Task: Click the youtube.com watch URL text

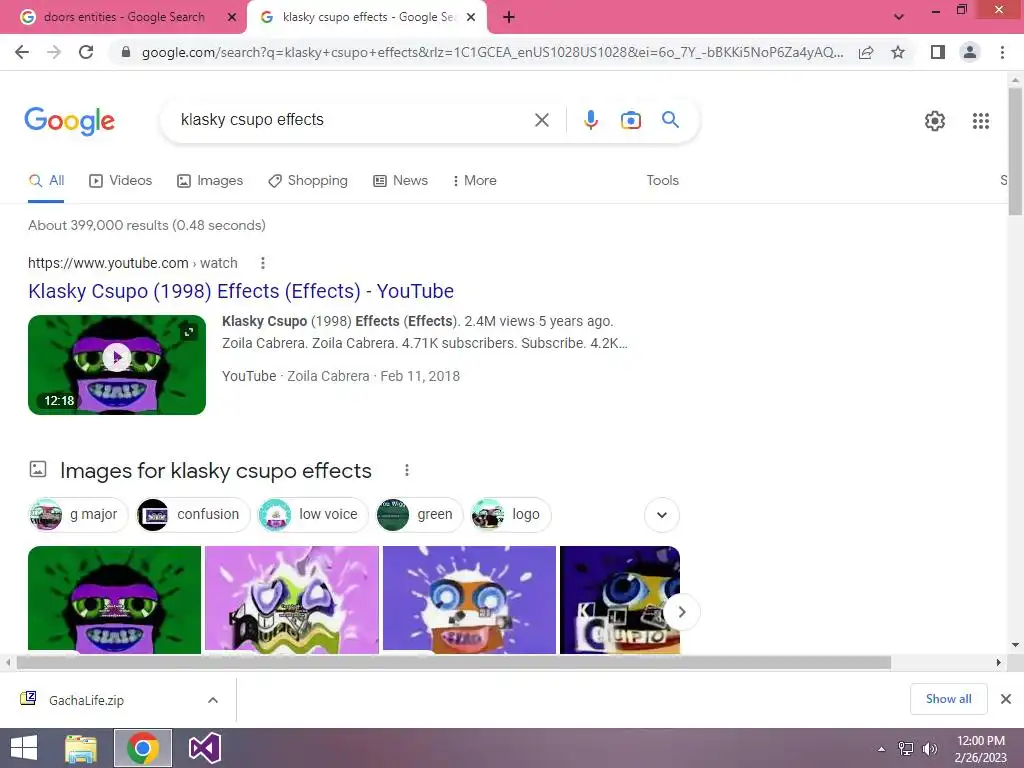Action: click(x=133, y=263)
